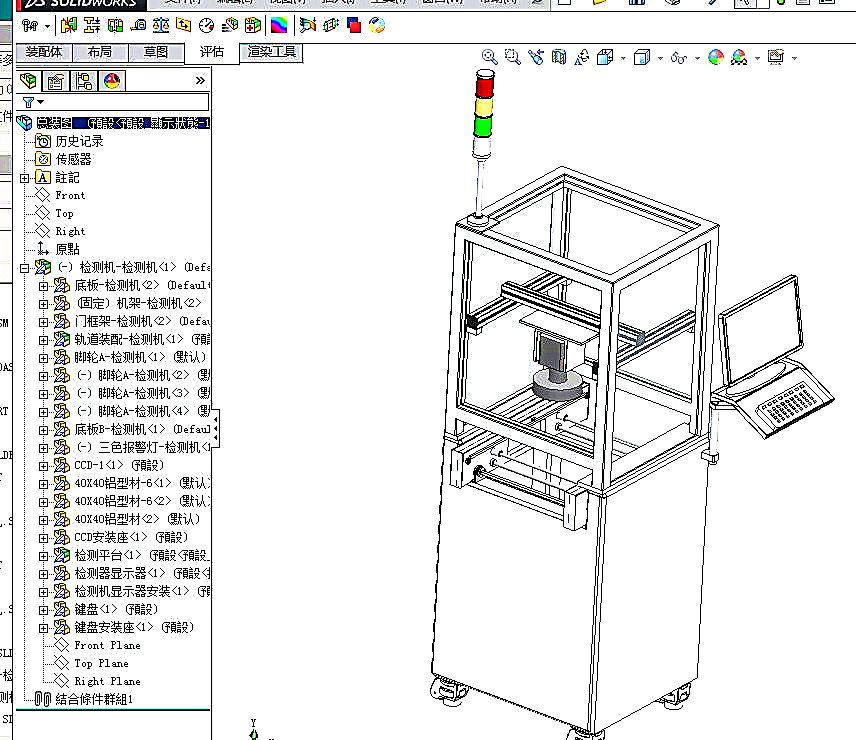Switch to the 评估 tab
The image size is (856, 740).
point(212,52)
